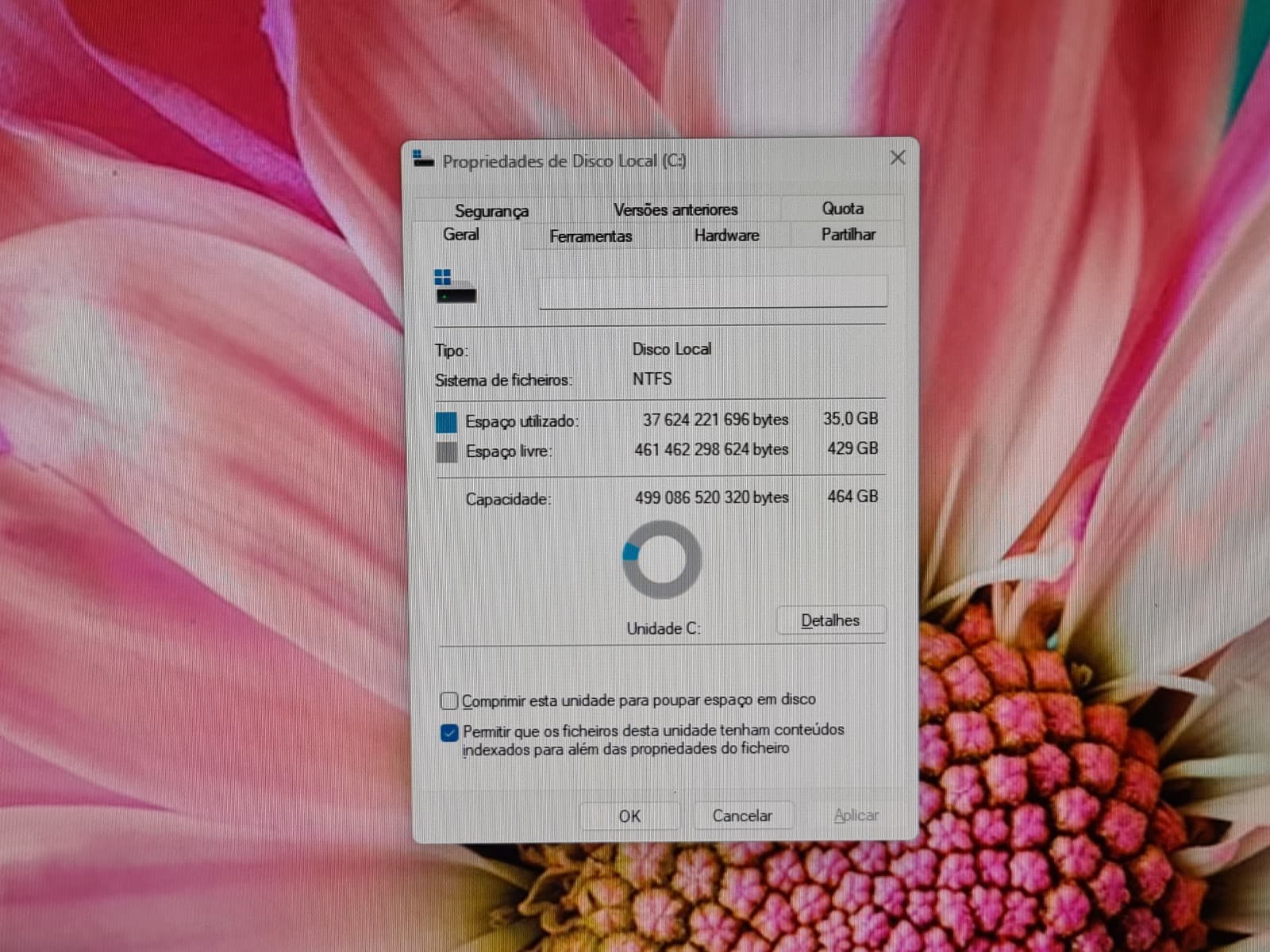
Task: Select the text '37 624 221 696 bytes'
Action: pos(715,420)
